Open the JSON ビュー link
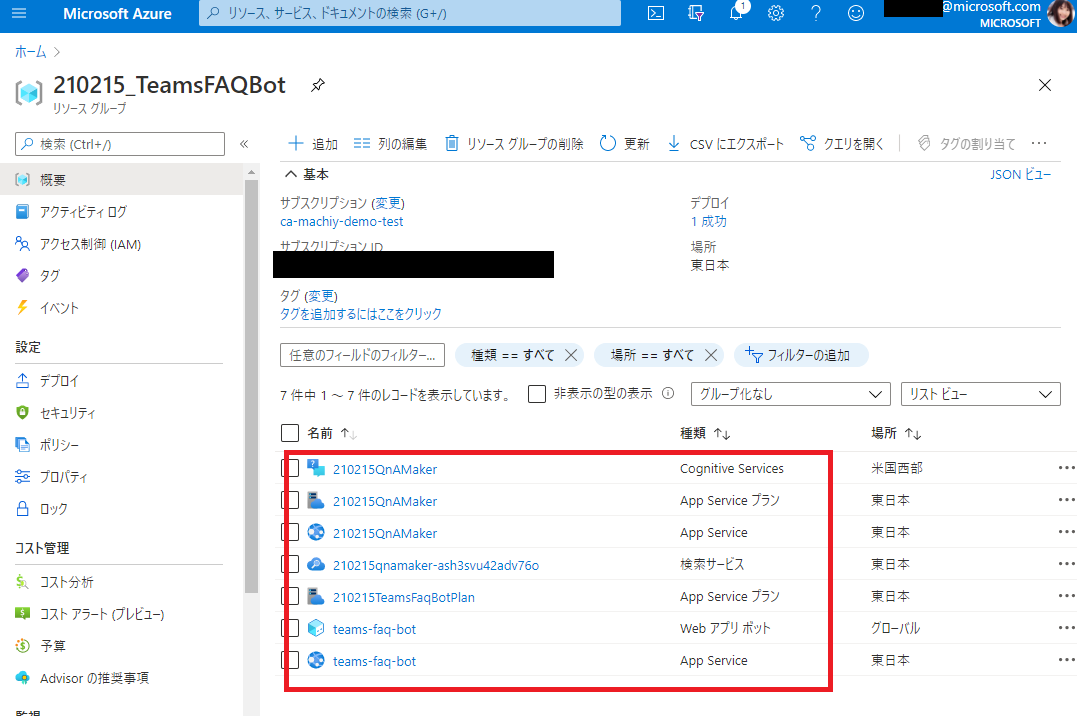Viewport: 1077px width, 716px height. tap(1021, 173)
